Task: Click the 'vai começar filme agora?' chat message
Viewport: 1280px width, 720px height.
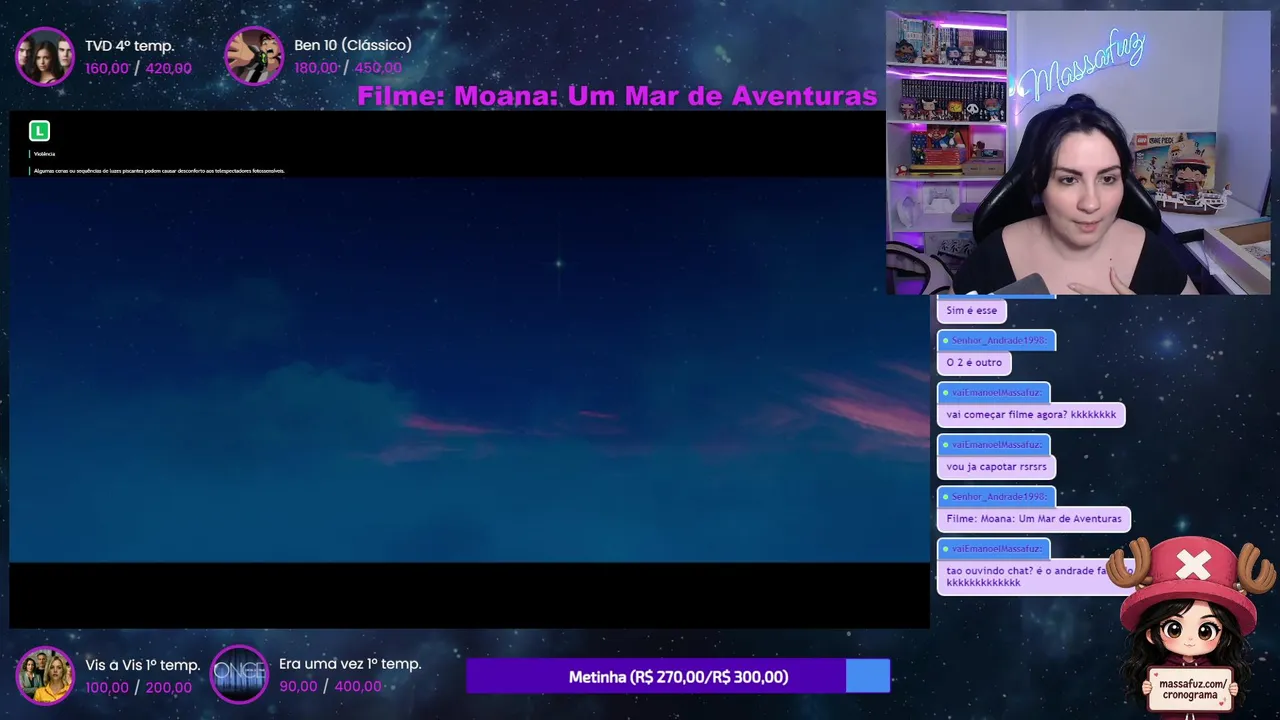Action: pyautogui.click(x=1031, y=415)
